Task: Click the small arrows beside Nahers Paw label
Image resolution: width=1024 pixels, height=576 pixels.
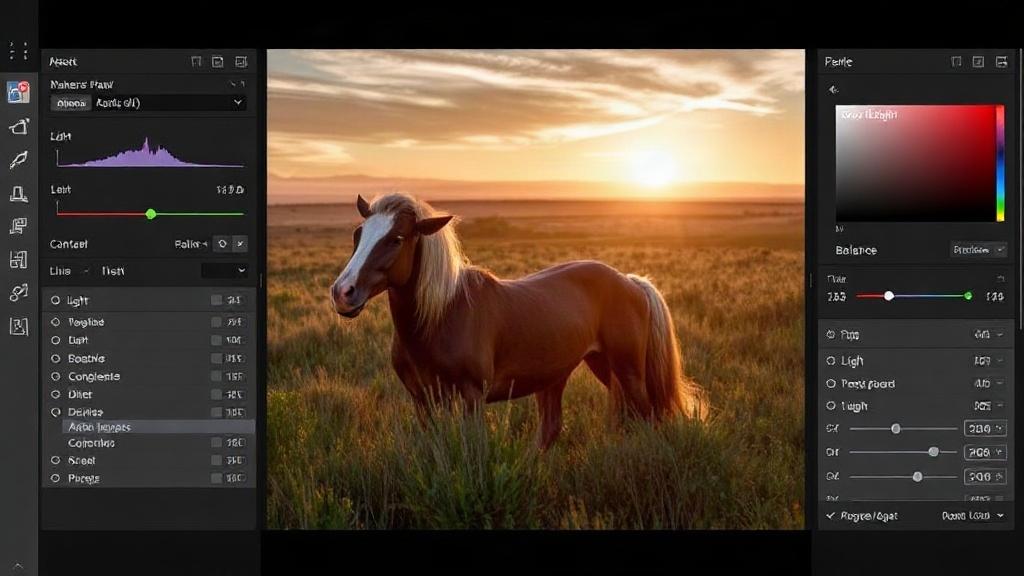Action: pos(238,84)
